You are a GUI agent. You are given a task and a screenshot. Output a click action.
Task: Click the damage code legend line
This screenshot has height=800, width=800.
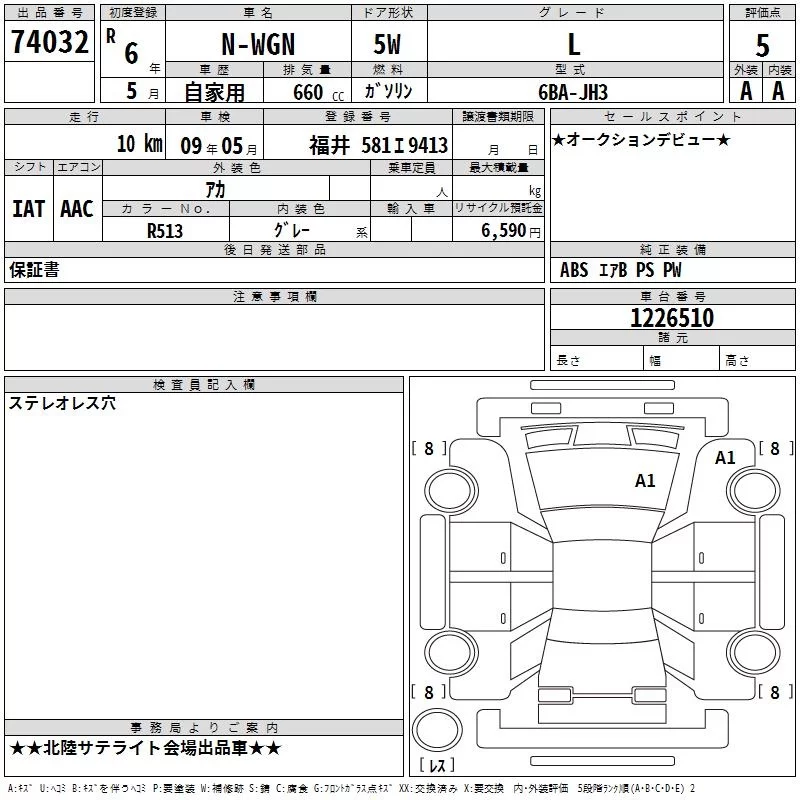click(x=352, y=788)
